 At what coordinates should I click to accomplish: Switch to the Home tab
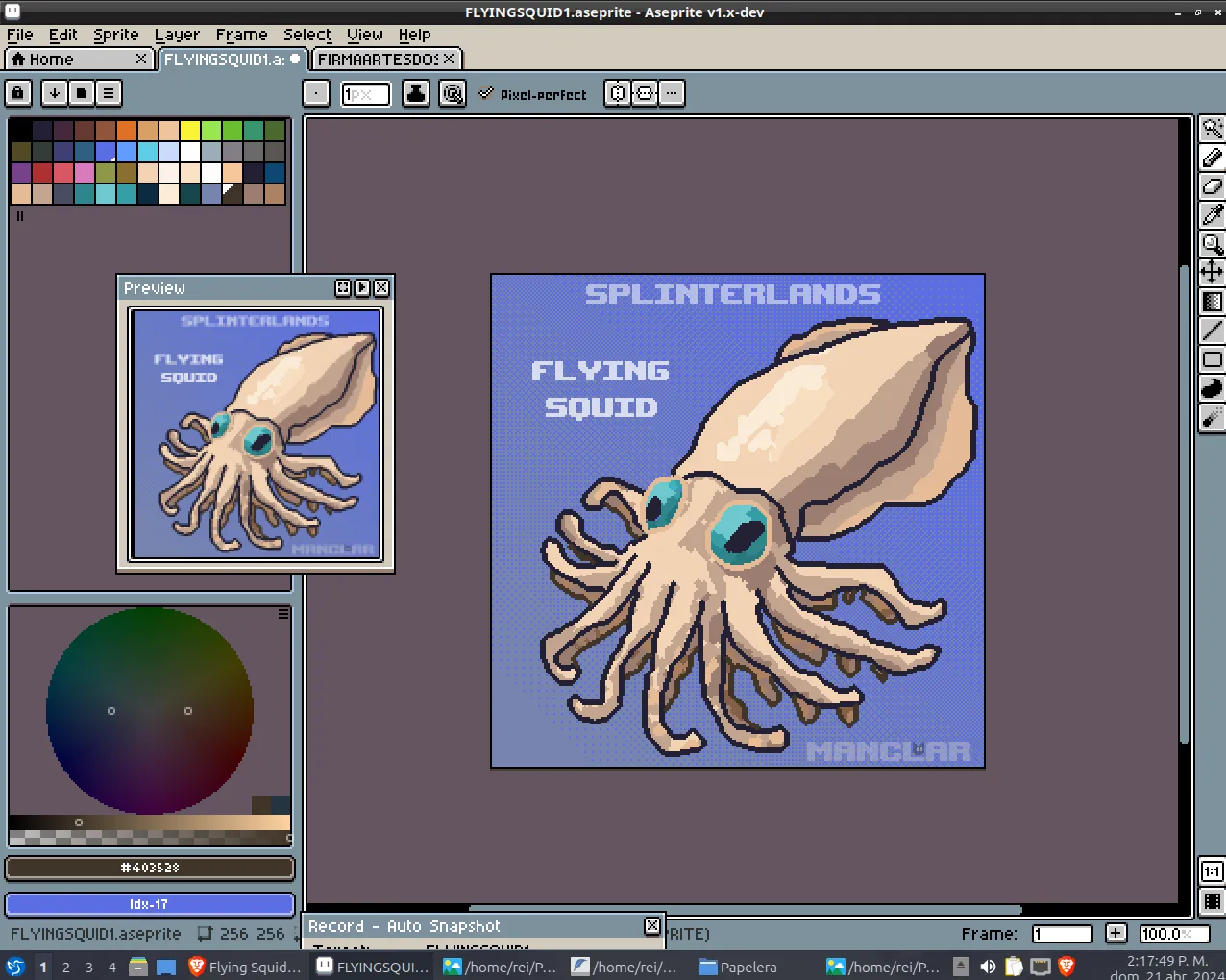click(x=79, y=60)
